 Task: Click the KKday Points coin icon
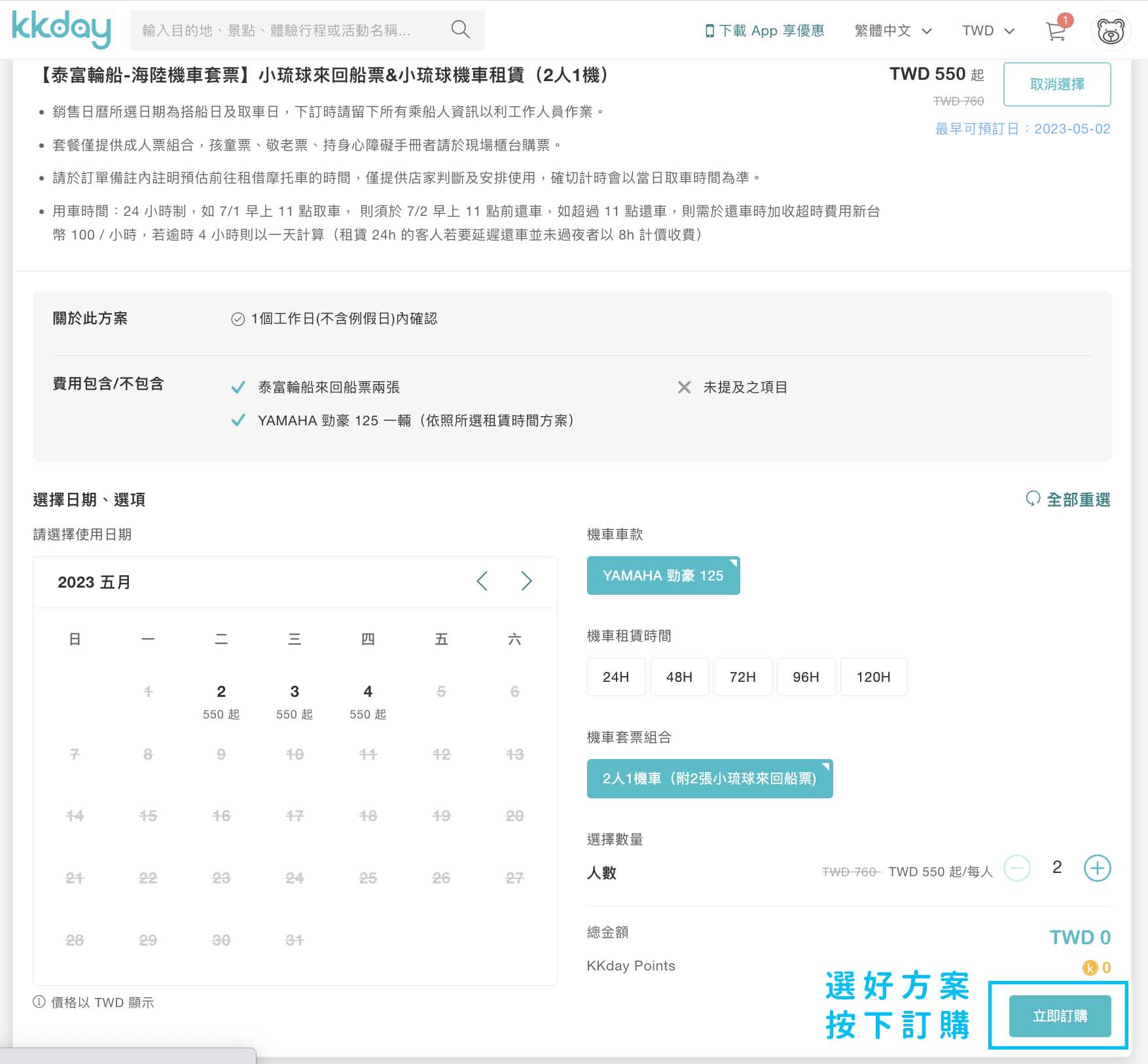(1090, 967)
